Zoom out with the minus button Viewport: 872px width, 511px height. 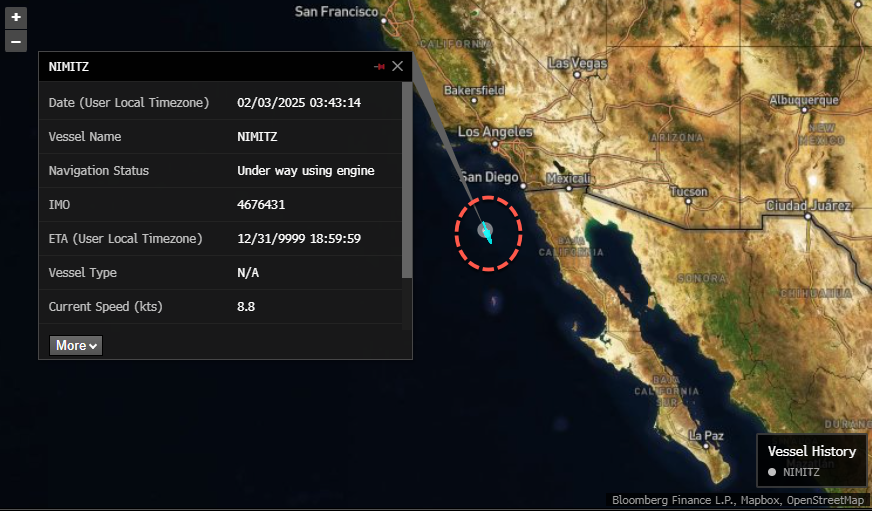coord(16,41)
